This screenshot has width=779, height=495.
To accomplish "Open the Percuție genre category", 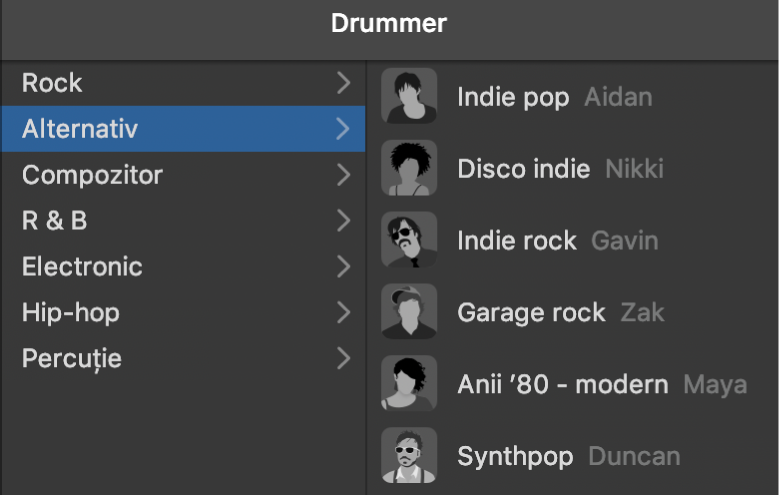I will pos(183,358).
